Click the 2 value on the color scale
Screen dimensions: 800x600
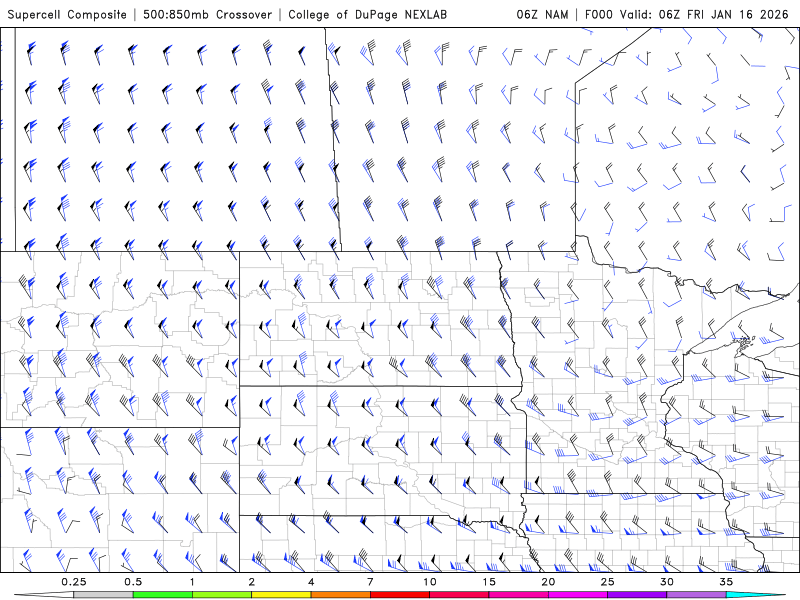click(252, 582)
